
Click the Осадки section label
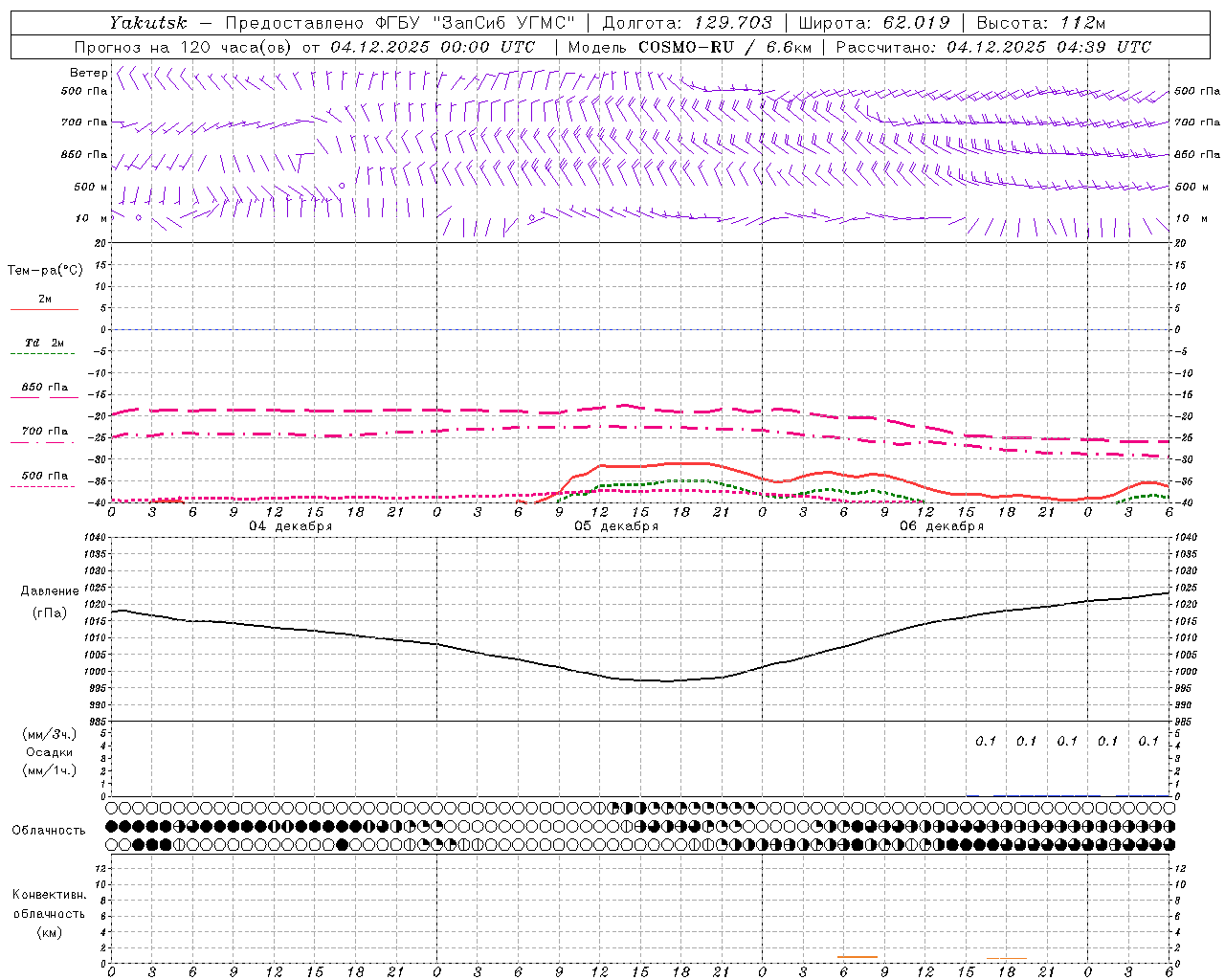(x=50, y=753)
